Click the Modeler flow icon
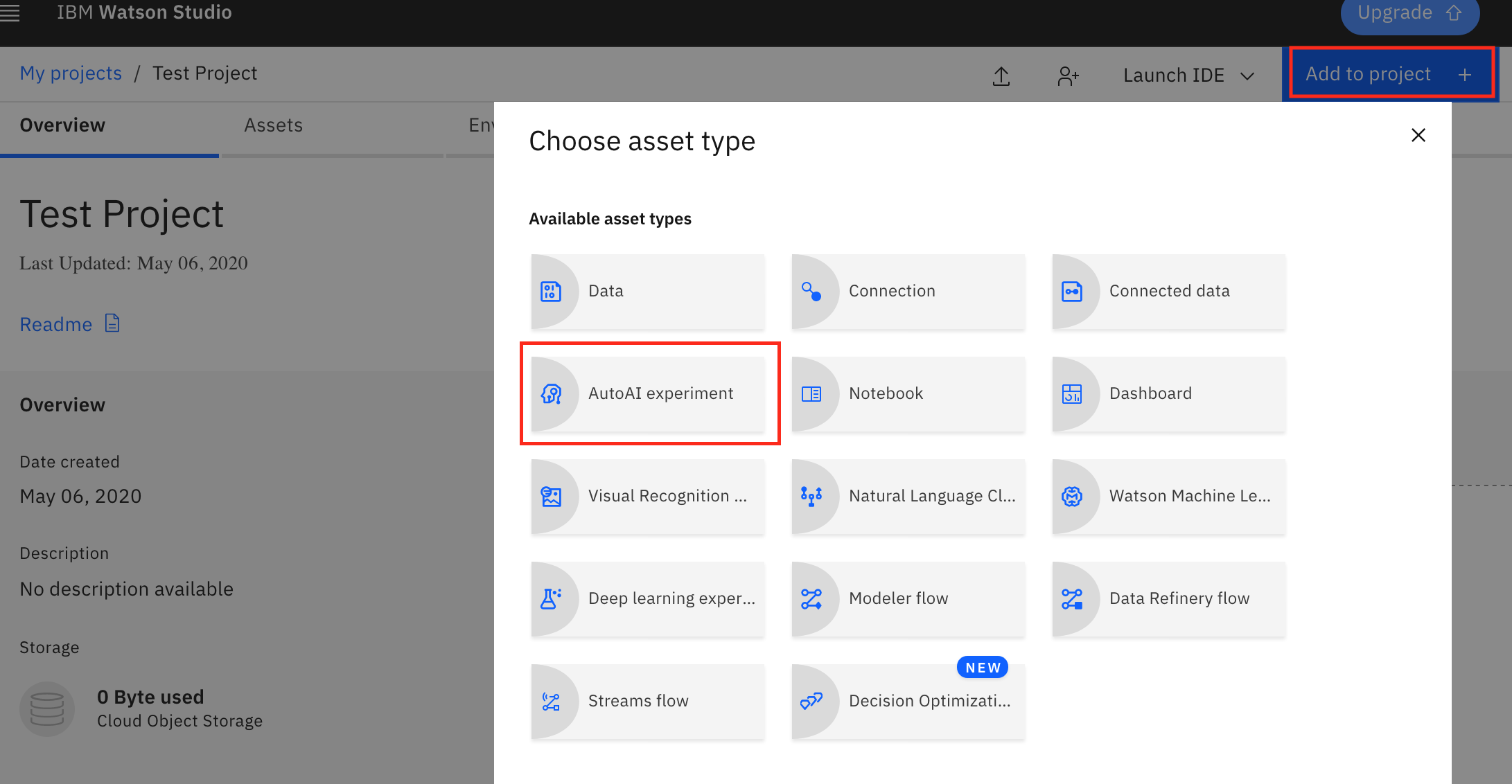The image size is (1512, 784). coord(811,599)
